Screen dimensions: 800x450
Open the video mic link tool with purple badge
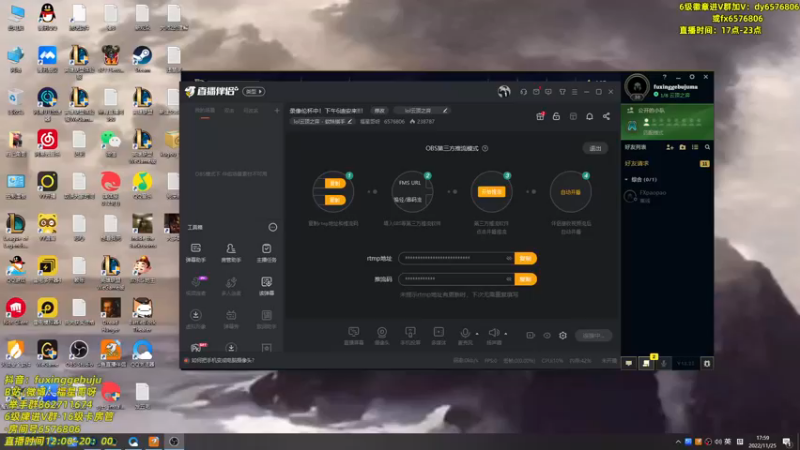pos(196,286)
